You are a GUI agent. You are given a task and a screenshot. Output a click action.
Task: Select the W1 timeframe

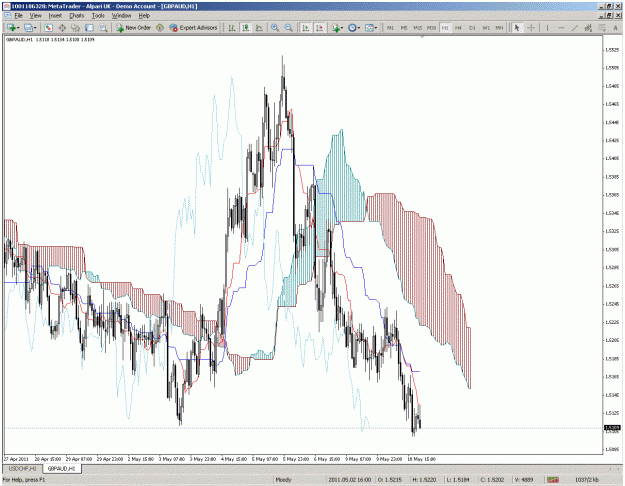[486, 28]
